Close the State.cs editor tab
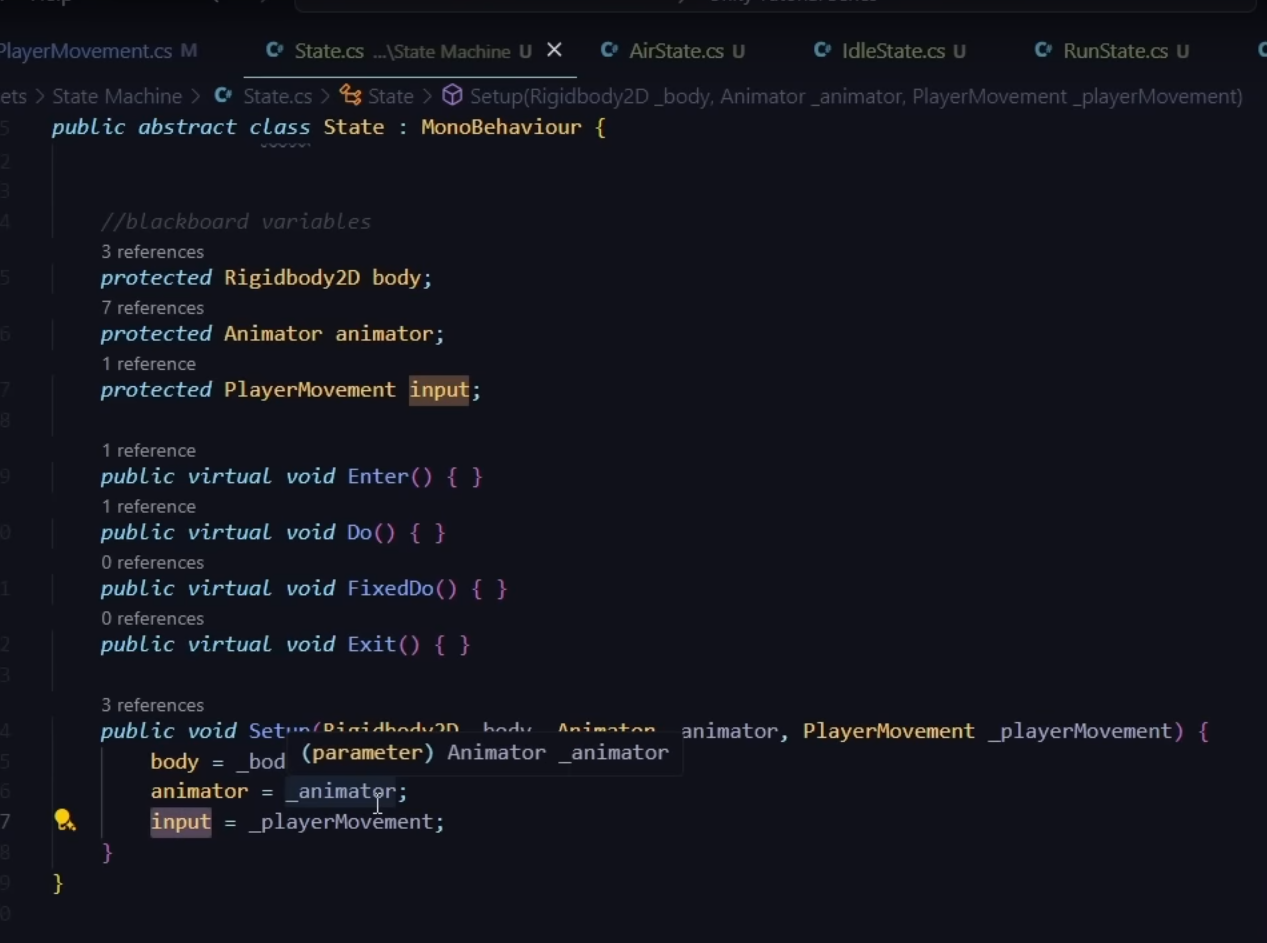The height and width of the screenshot is (943, 1267). tap(554, 50)
